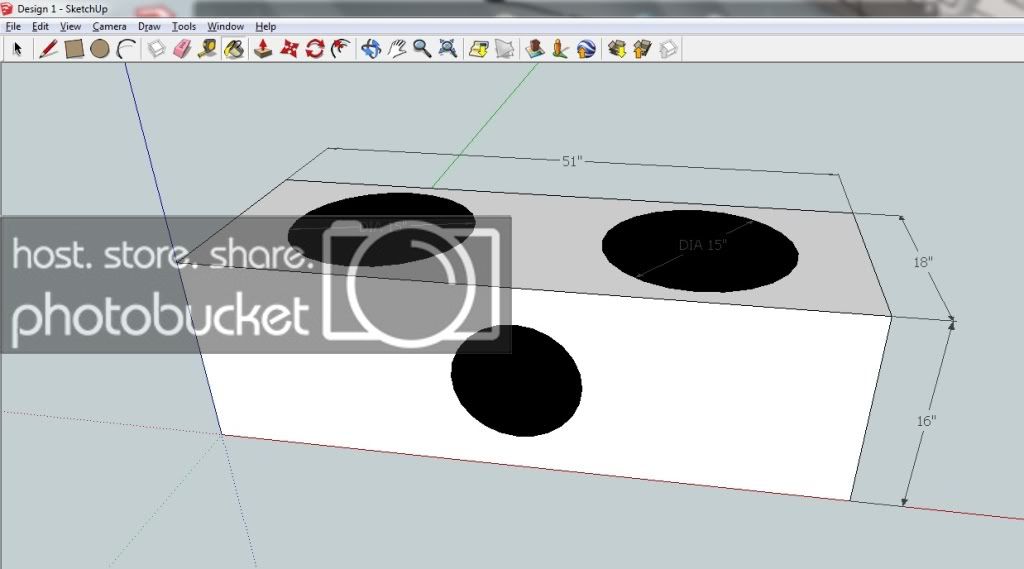Activate the Pan hand tool

(396, 49)
